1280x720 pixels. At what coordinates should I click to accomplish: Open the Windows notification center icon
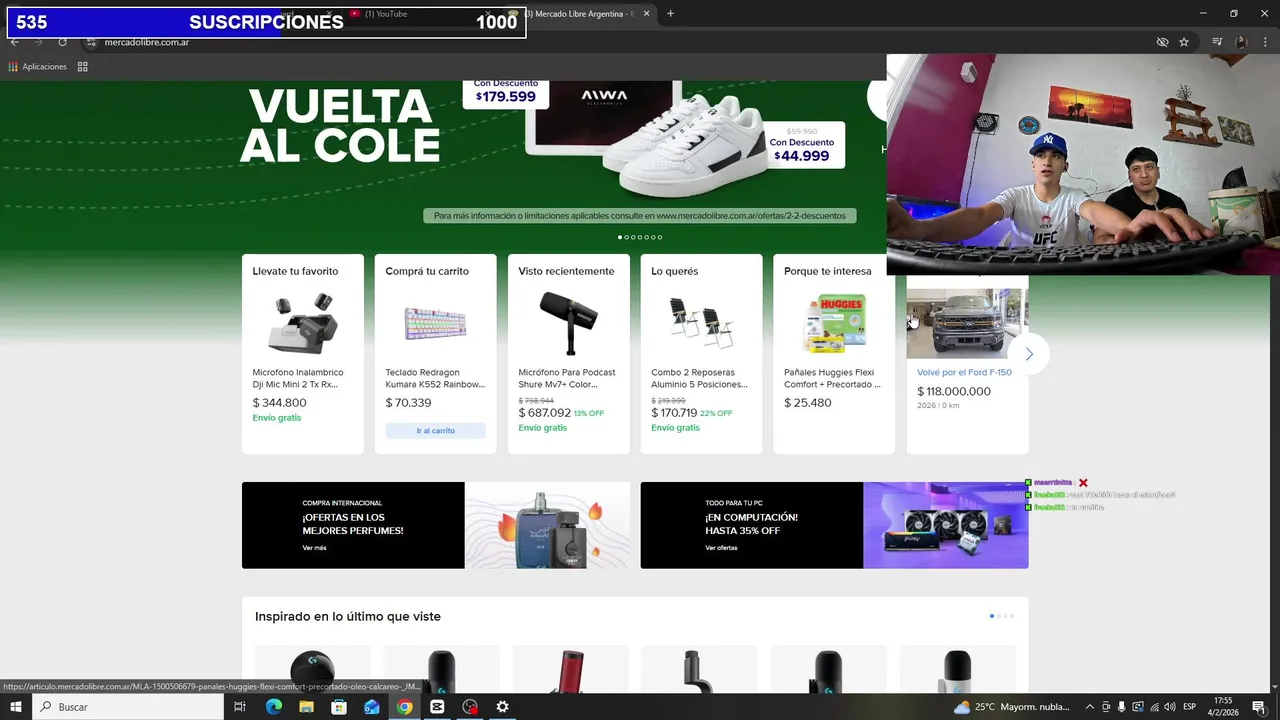1259,707
